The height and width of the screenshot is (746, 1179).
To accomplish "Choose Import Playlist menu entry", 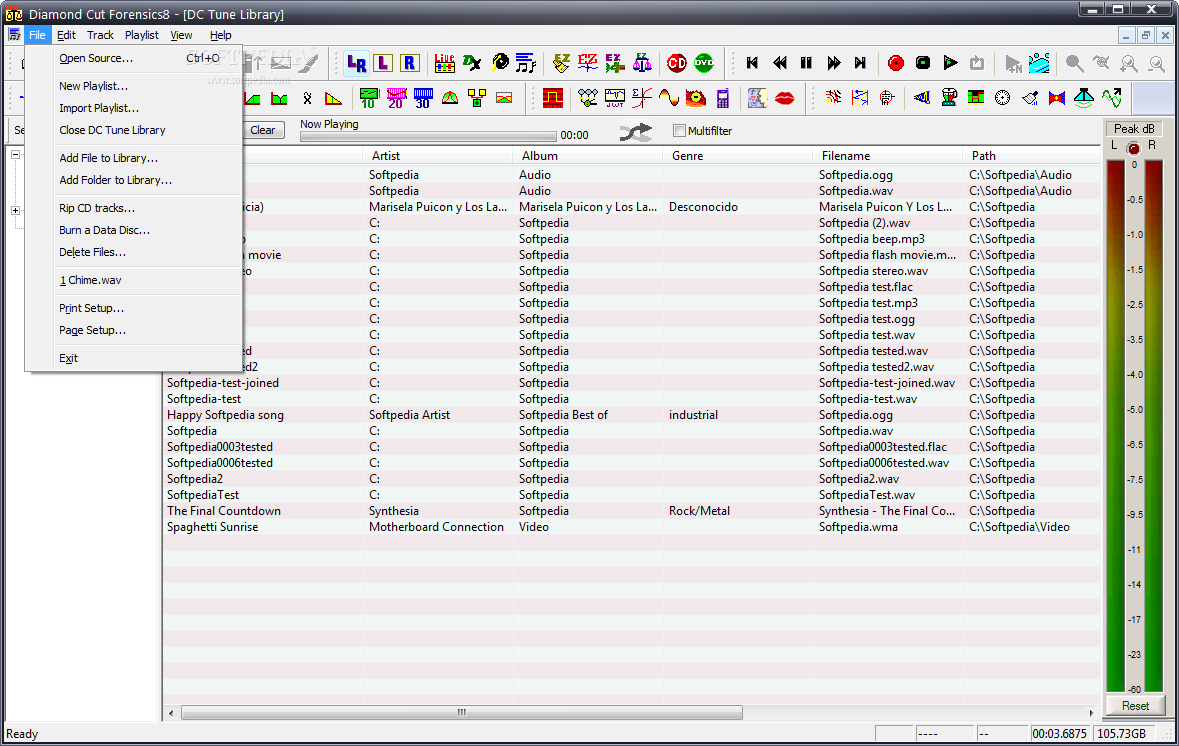I will pyautogui.click(x=134, y=108).
